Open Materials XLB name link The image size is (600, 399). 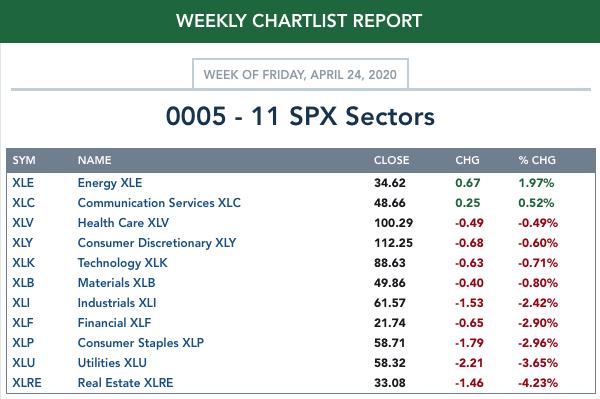coord(116,283)
